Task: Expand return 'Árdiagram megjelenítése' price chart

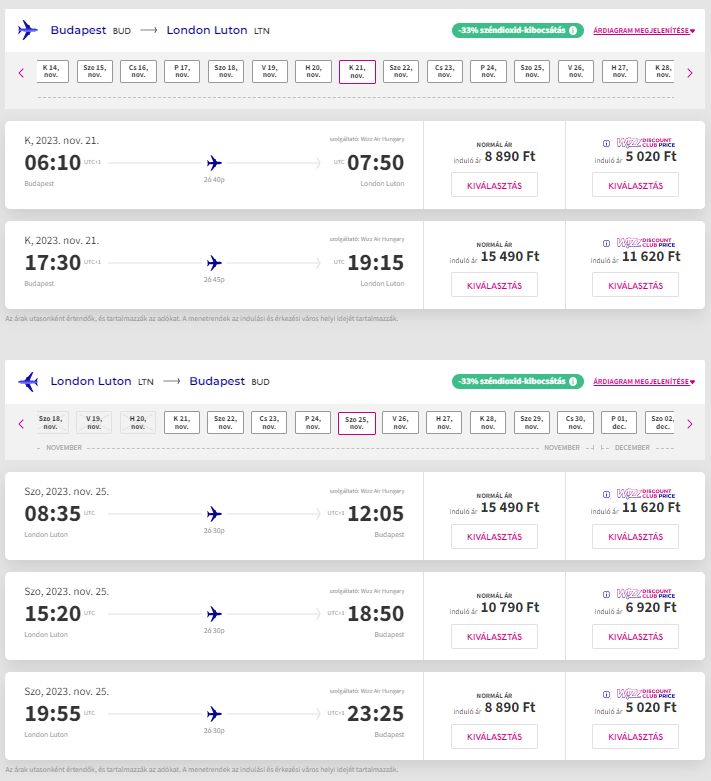Action: tap(643, 382)
